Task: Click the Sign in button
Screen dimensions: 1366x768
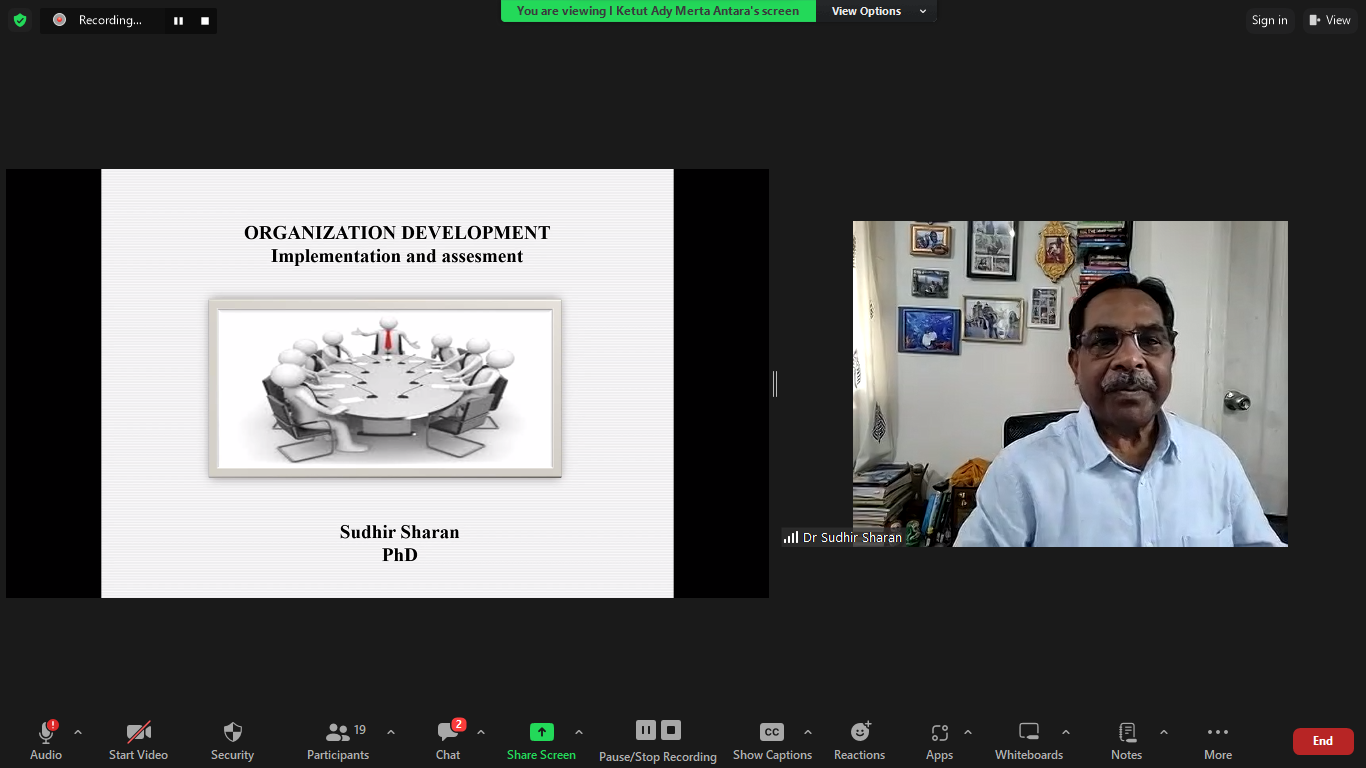Action: point(1269,20)
